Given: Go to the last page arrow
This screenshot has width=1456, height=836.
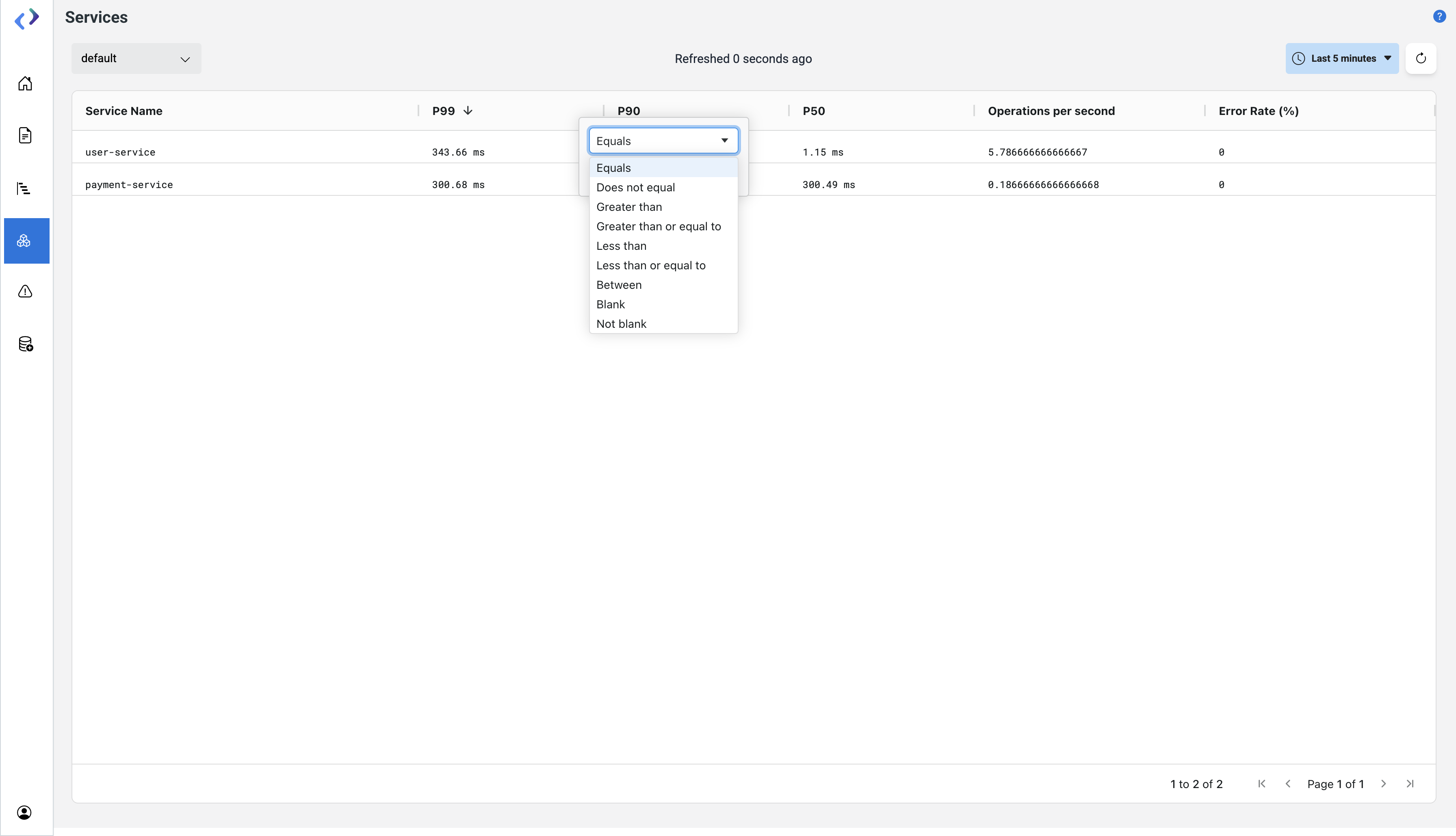Looking at the screenshot, I should (1410, 784).
